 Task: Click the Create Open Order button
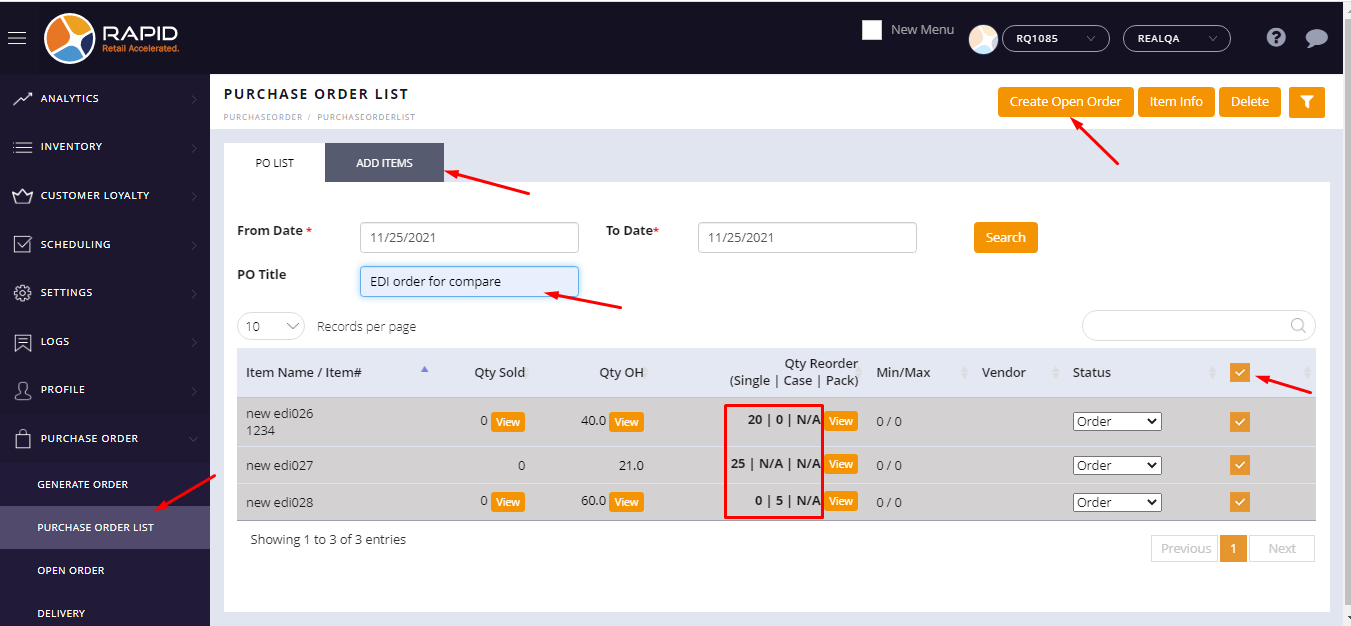click(1065, 102)
